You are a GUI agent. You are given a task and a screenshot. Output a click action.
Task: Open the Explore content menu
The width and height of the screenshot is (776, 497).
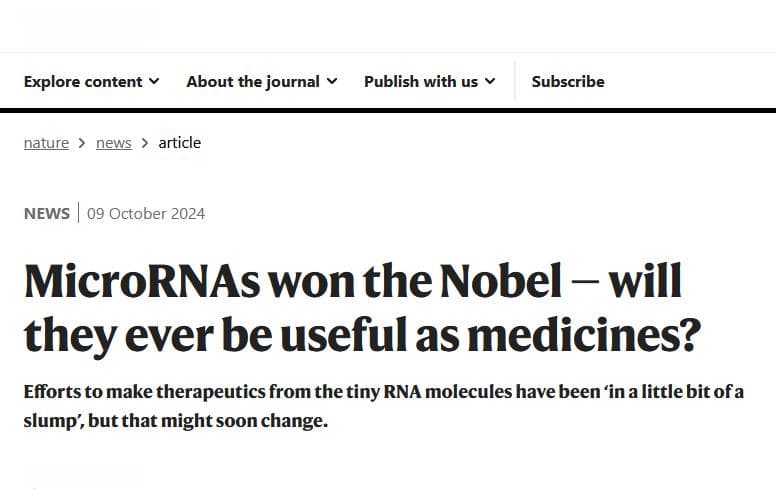(x=92, y=81)
